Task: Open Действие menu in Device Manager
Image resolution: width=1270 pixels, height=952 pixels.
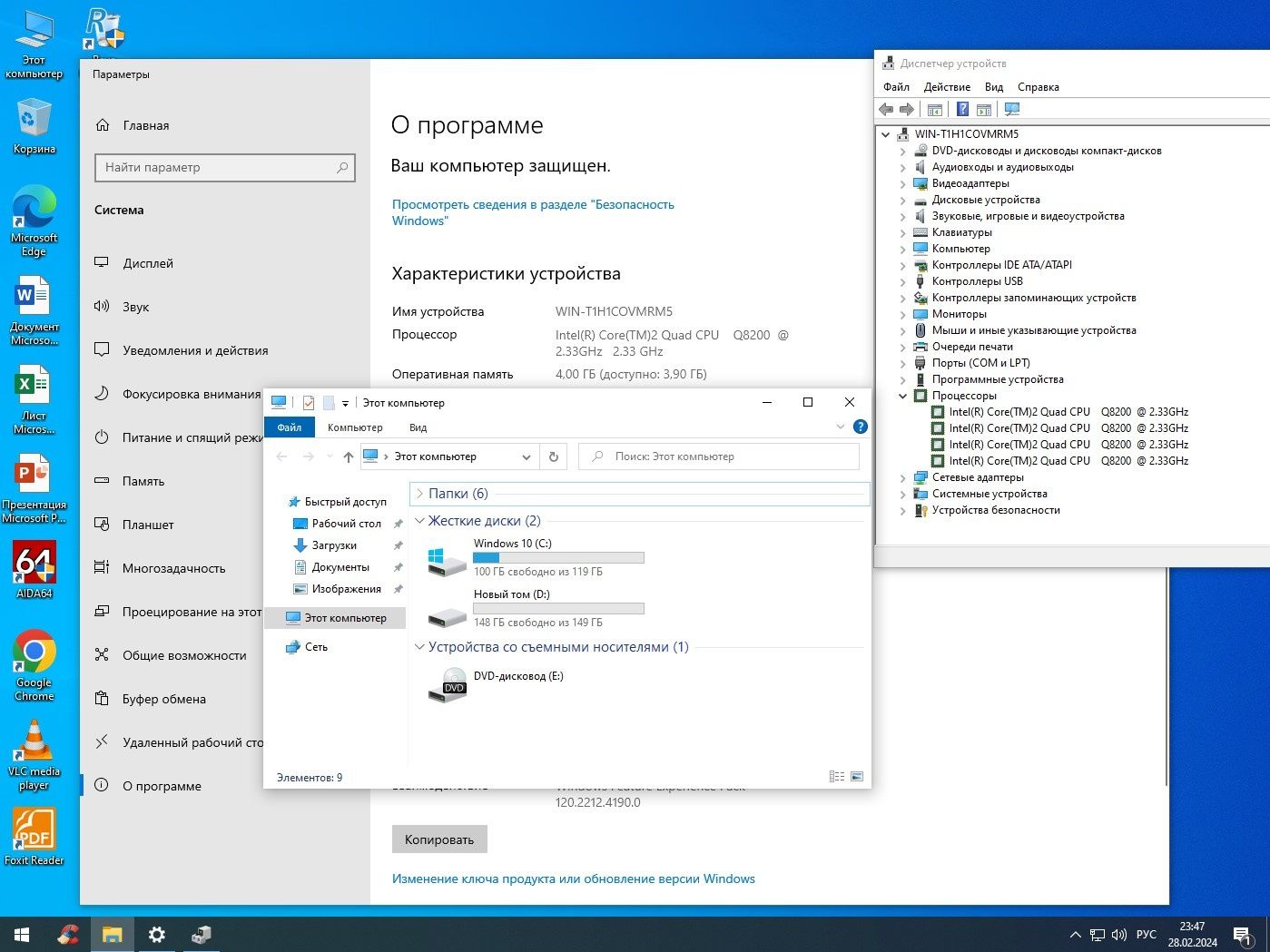Action: click(947, 87)
